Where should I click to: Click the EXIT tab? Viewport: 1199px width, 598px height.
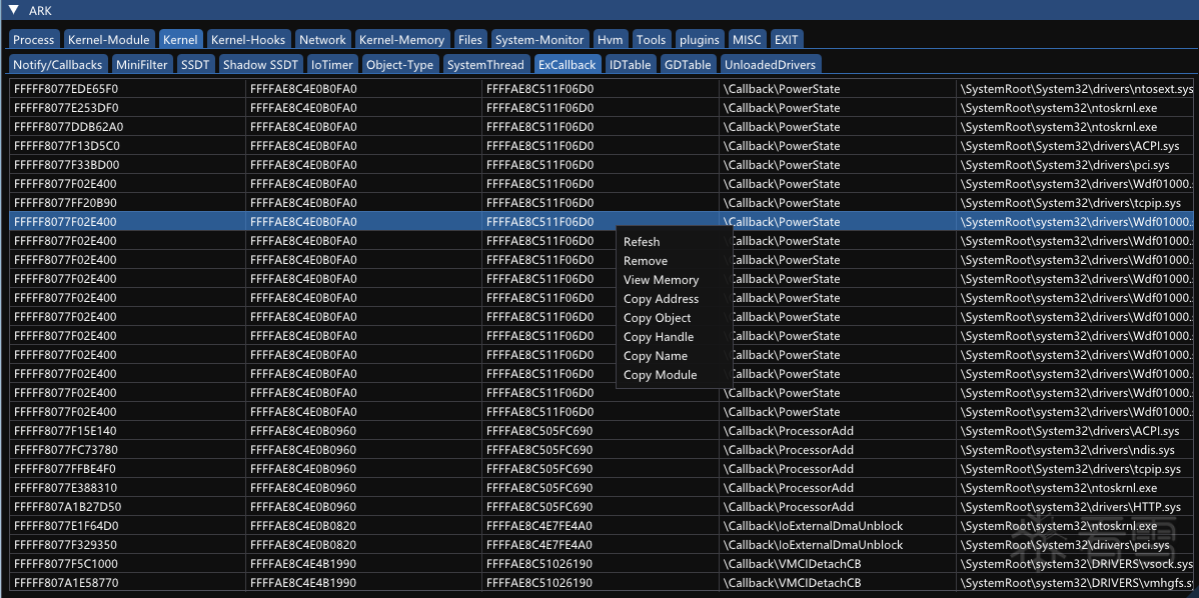(x=786, y=40)
